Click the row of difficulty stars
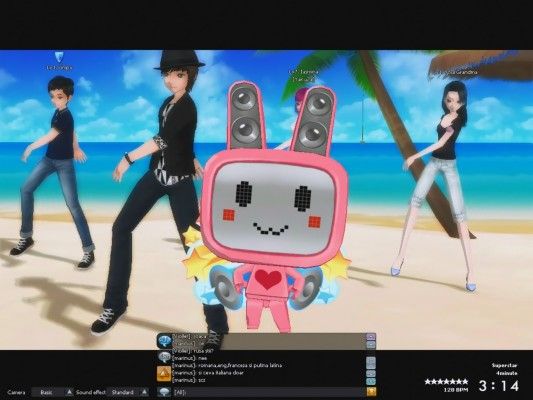Image resolution: width=533 pixels, height=400 pixels. point(446,382)
